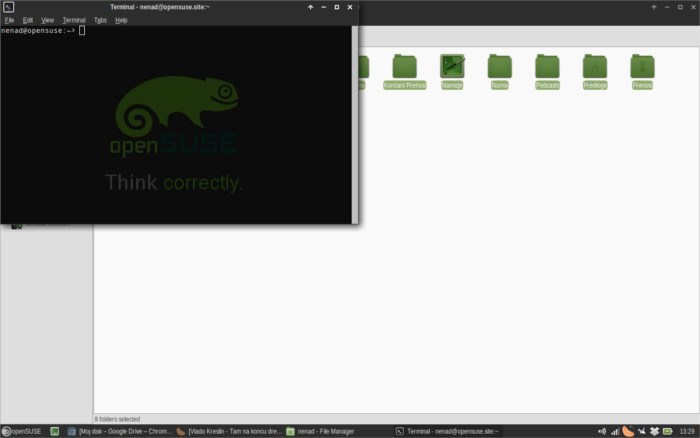The height and width of the screenshot is (438, 700).
Task: Open the Numix folder
Action: [x=500, y=71]
